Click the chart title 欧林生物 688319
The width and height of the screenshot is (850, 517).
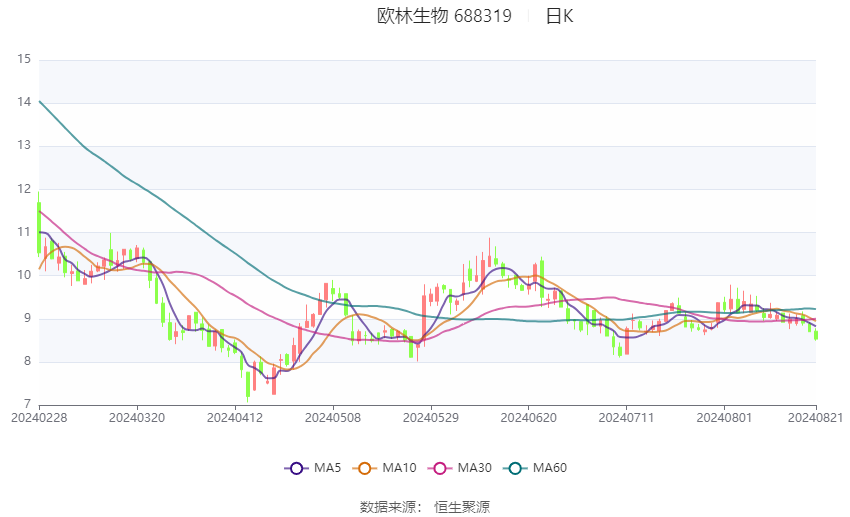[x=445, y=16]
